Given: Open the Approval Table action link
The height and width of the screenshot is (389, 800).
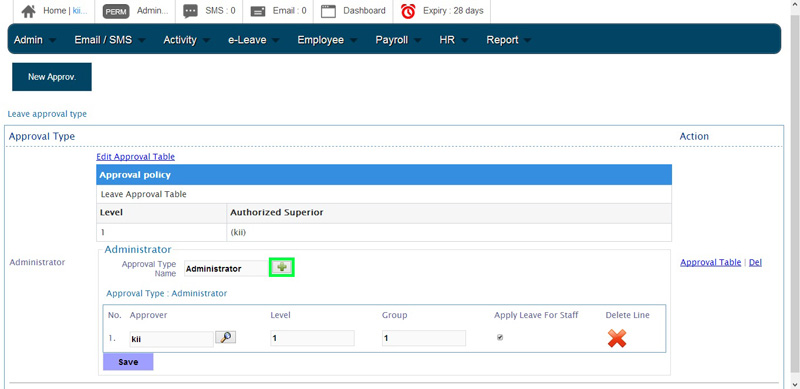Looking at the screenshot, I should pos(711,262).
